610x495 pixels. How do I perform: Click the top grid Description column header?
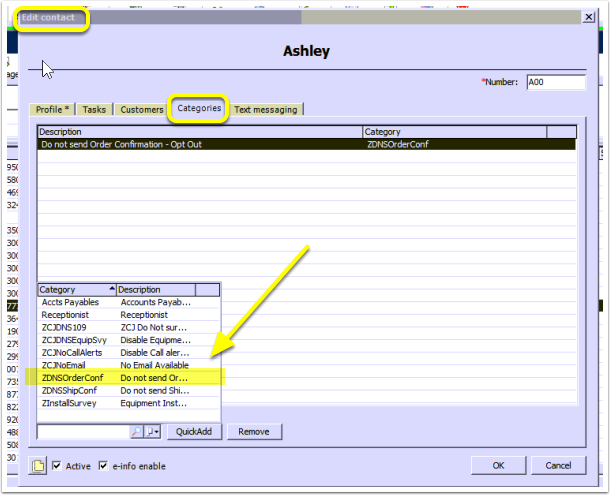pos(200,132)
